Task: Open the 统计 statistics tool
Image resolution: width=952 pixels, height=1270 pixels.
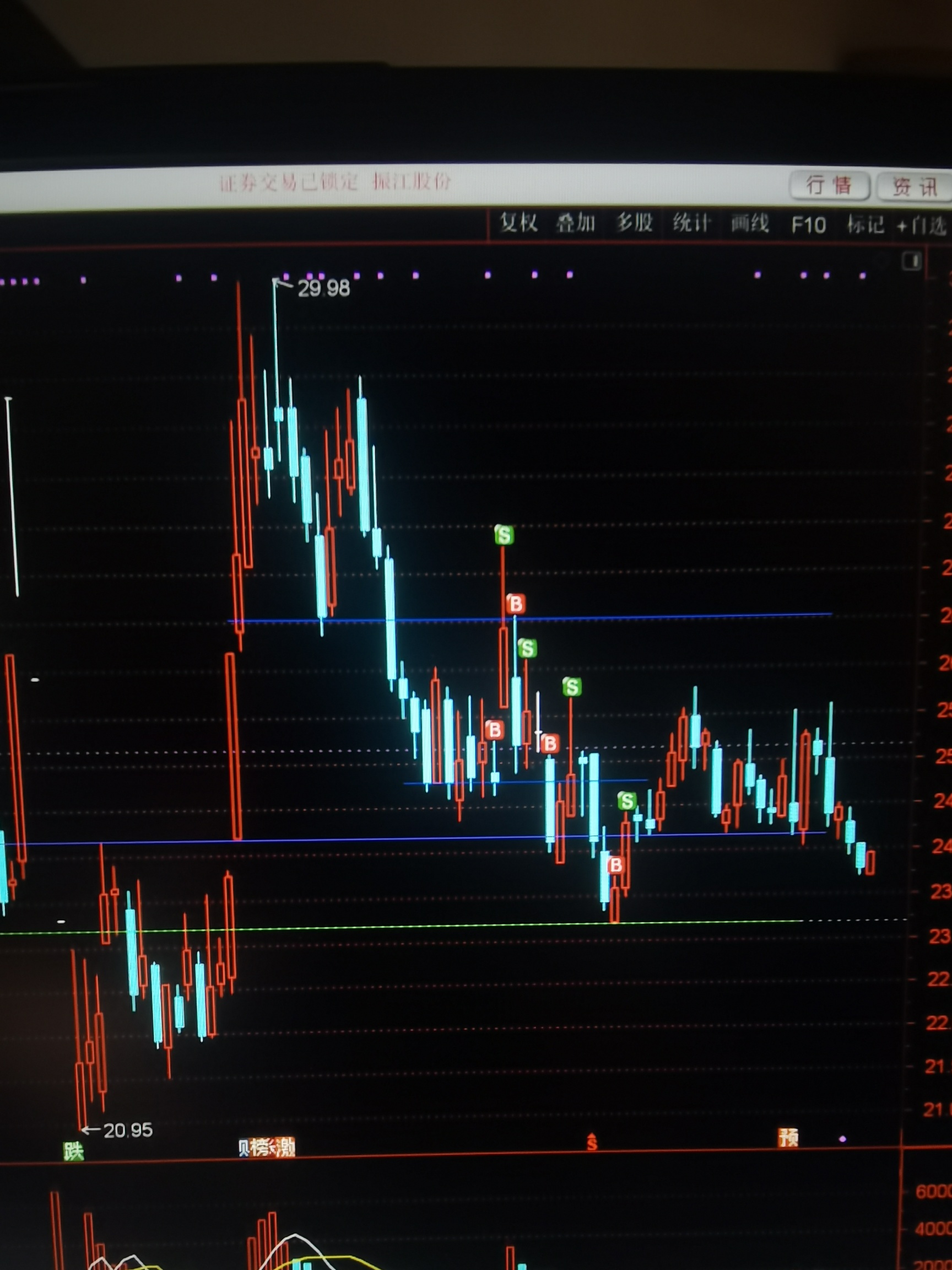Action: [x=692, y=223]
